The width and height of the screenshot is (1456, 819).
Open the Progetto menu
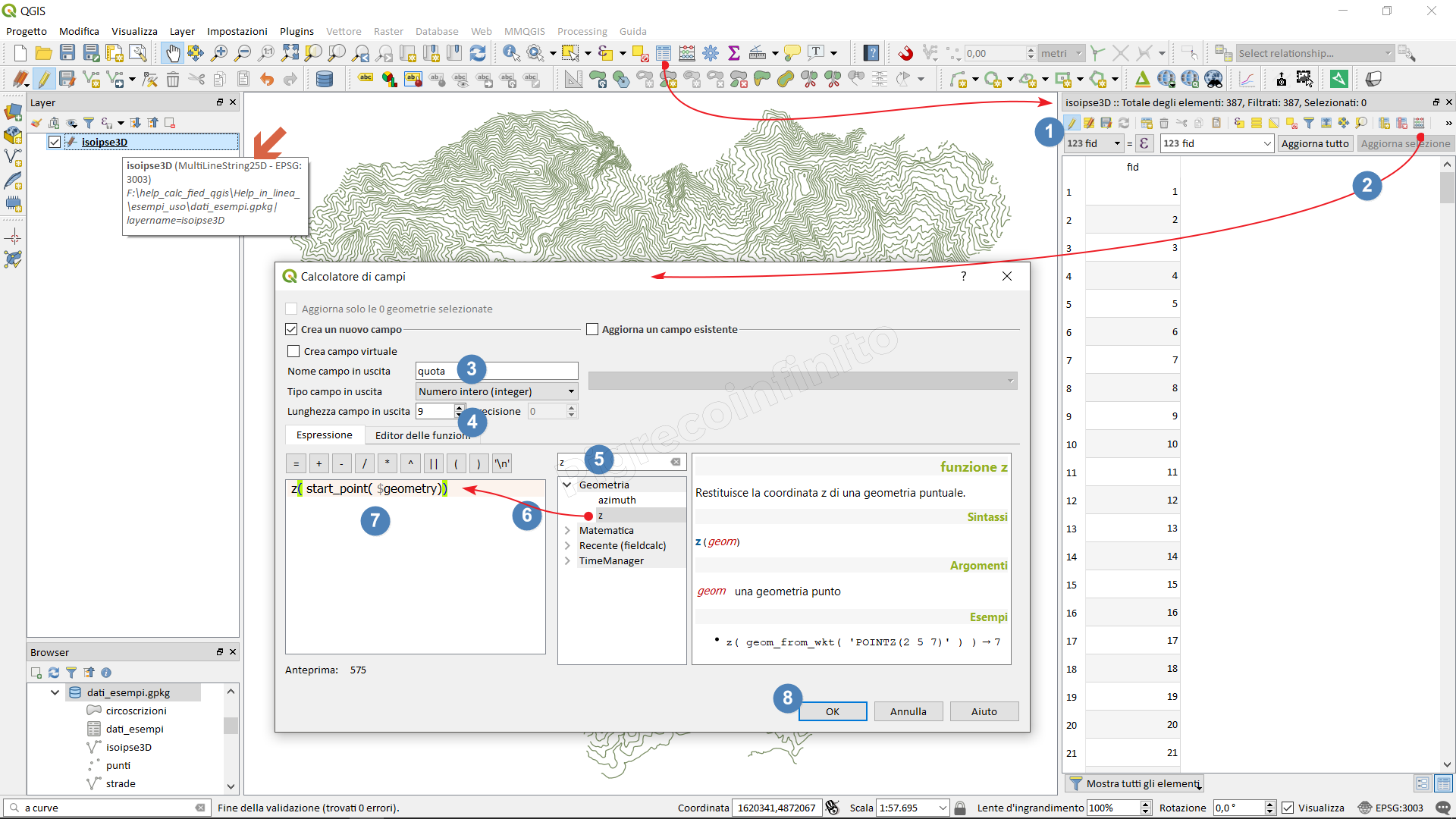coord(27,31)
